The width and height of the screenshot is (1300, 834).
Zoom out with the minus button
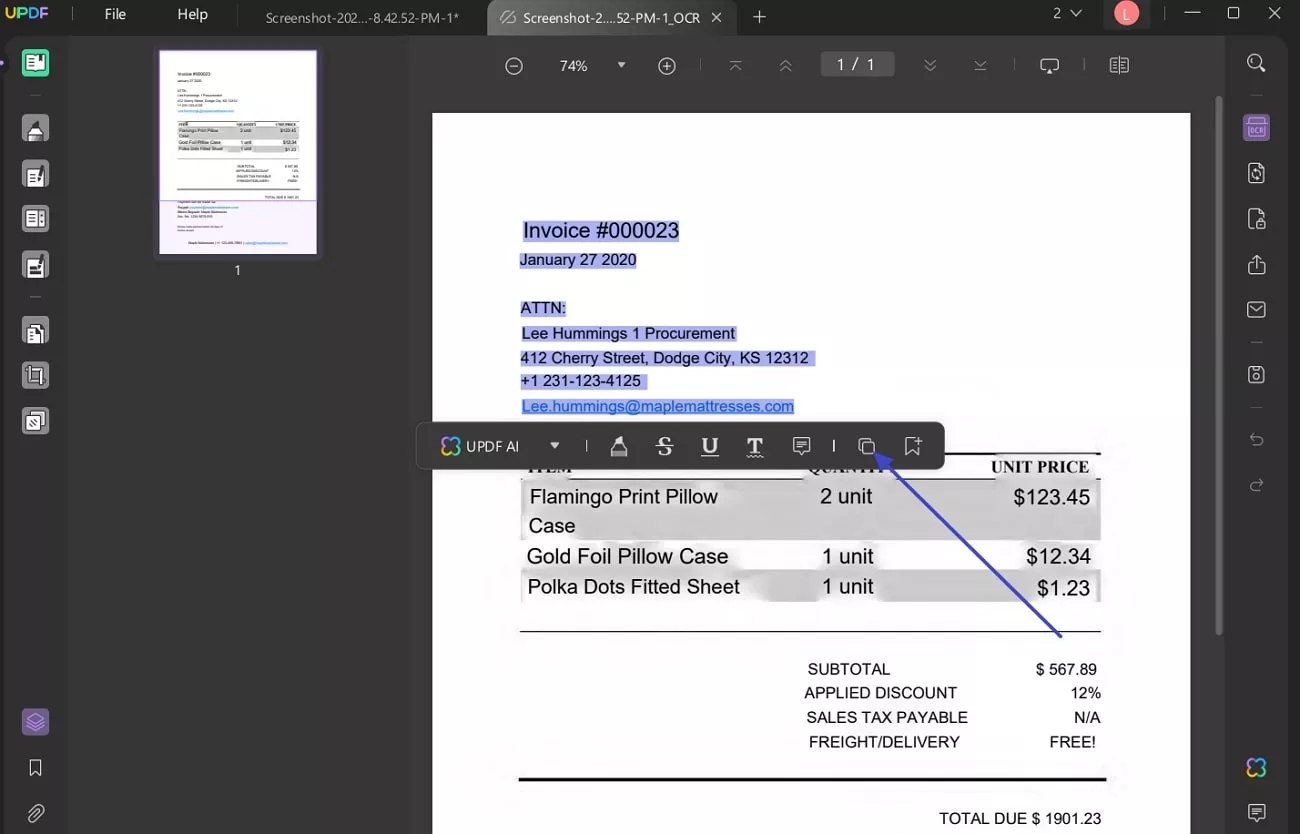pyautogui.click(x=514, y=66)
